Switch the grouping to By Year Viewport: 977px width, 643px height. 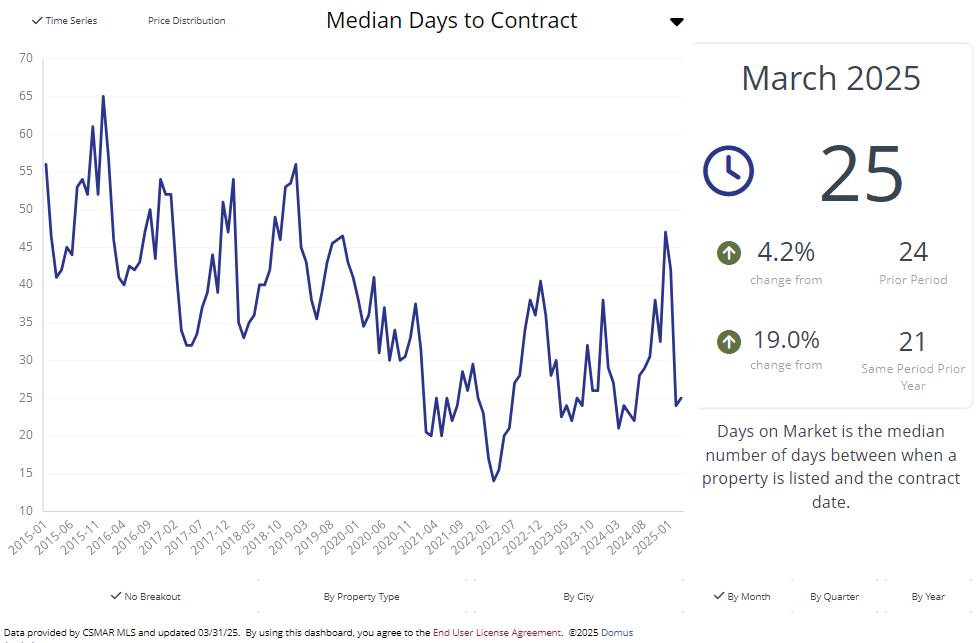click(x=928, y=597)
